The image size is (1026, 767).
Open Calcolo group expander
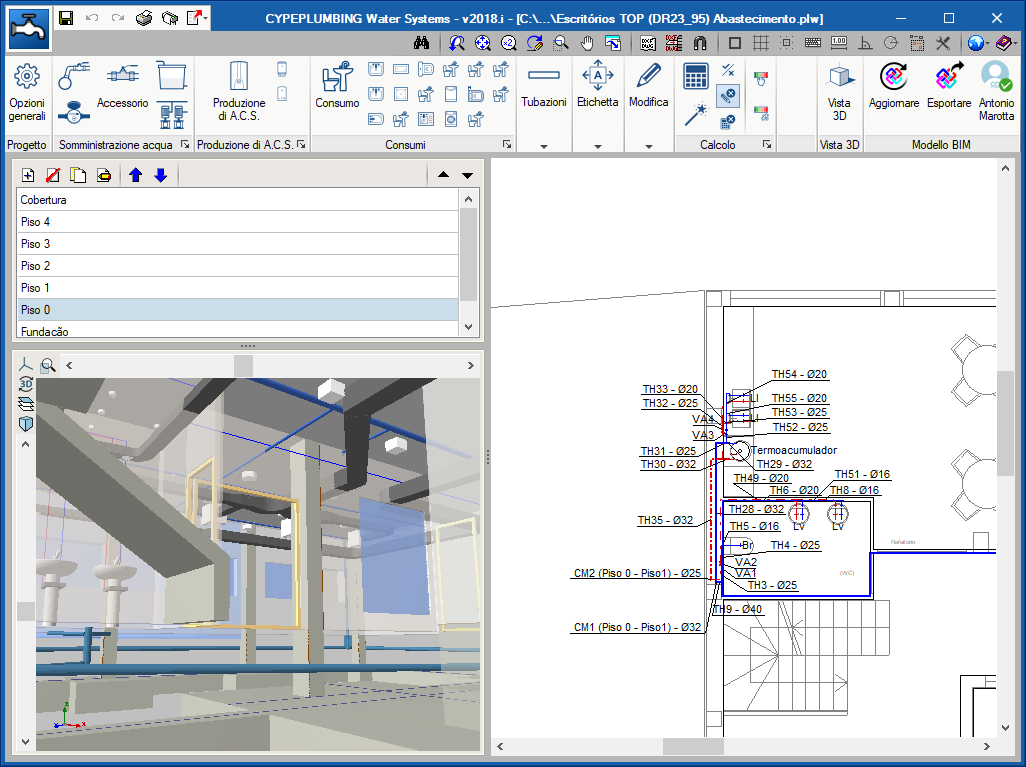point(766,144)
